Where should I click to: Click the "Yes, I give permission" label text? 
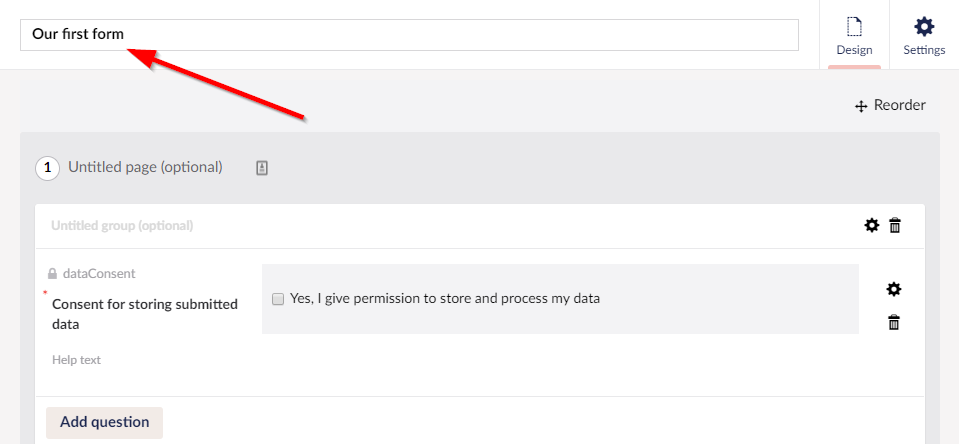coord(445,298)
